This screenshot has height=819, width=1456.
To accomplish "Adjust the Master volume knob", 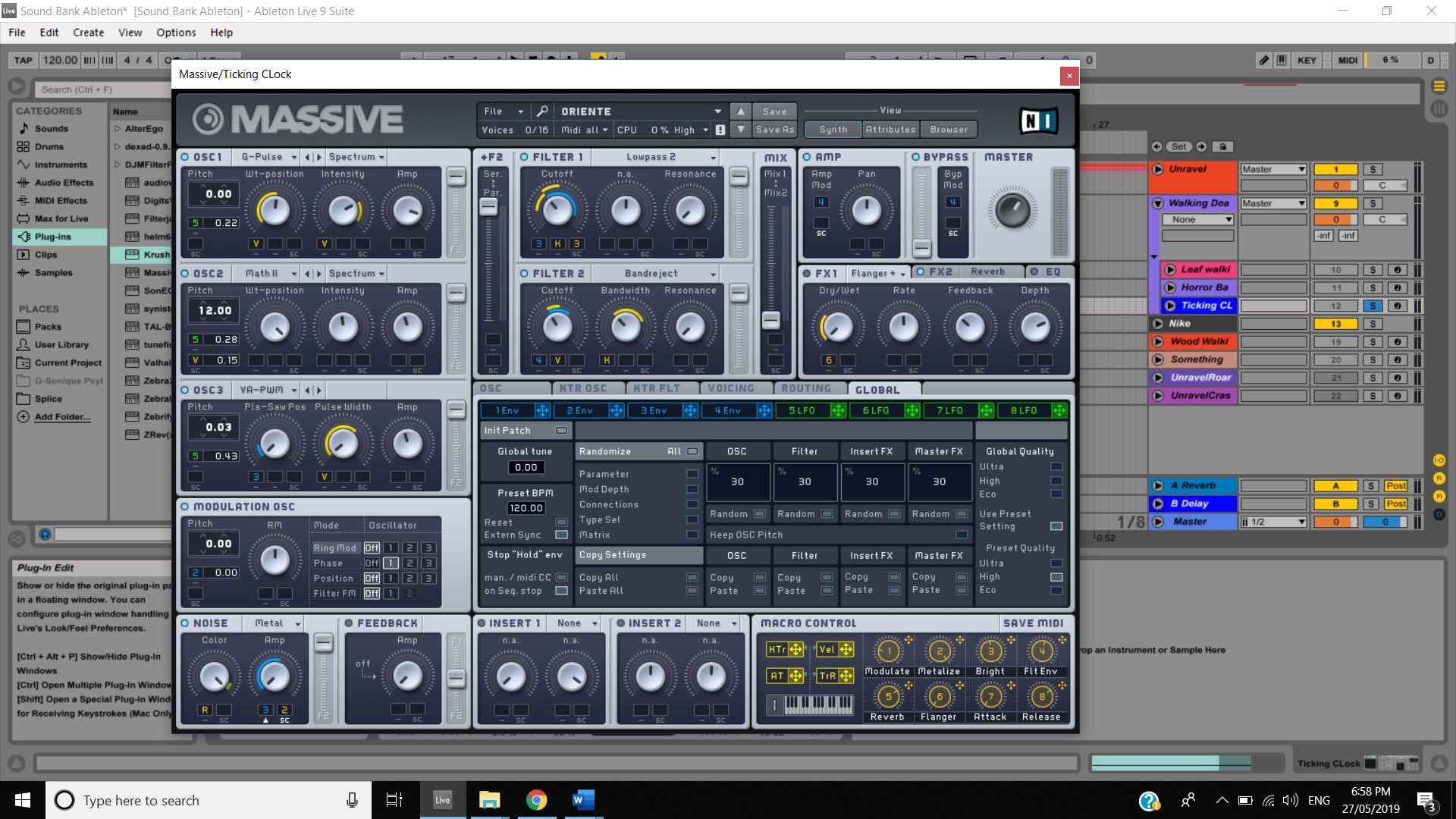I will (x=1012, y=210).
